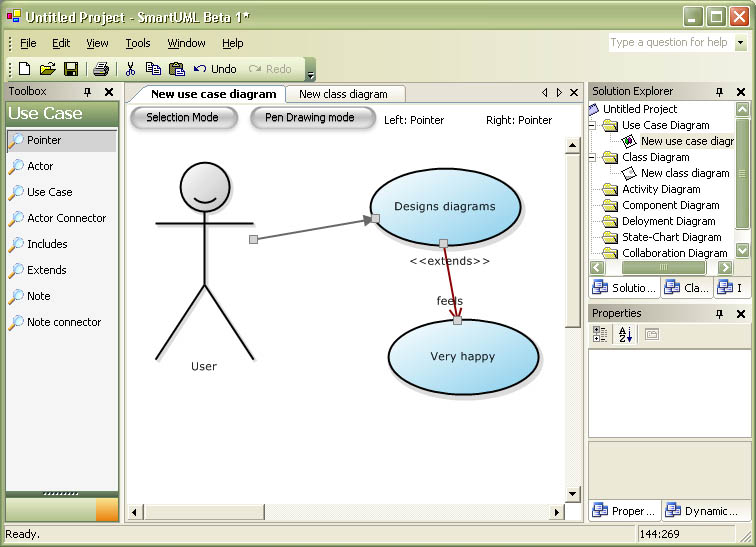The height and width of the screenshot is (547, 756).
Task: Select the Note tool in Toolbox
Action: 62,296
